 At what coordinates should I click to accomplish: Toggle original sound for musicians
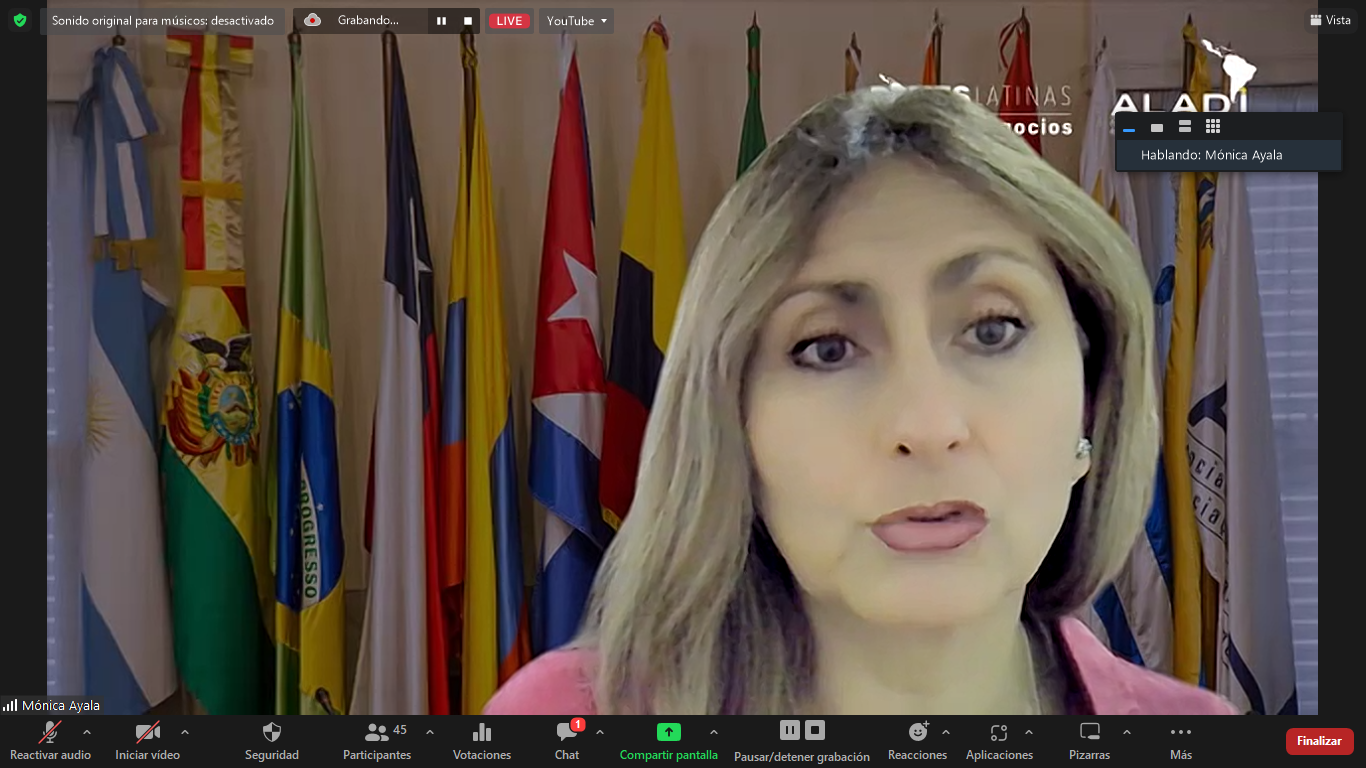tap(163, 21)
